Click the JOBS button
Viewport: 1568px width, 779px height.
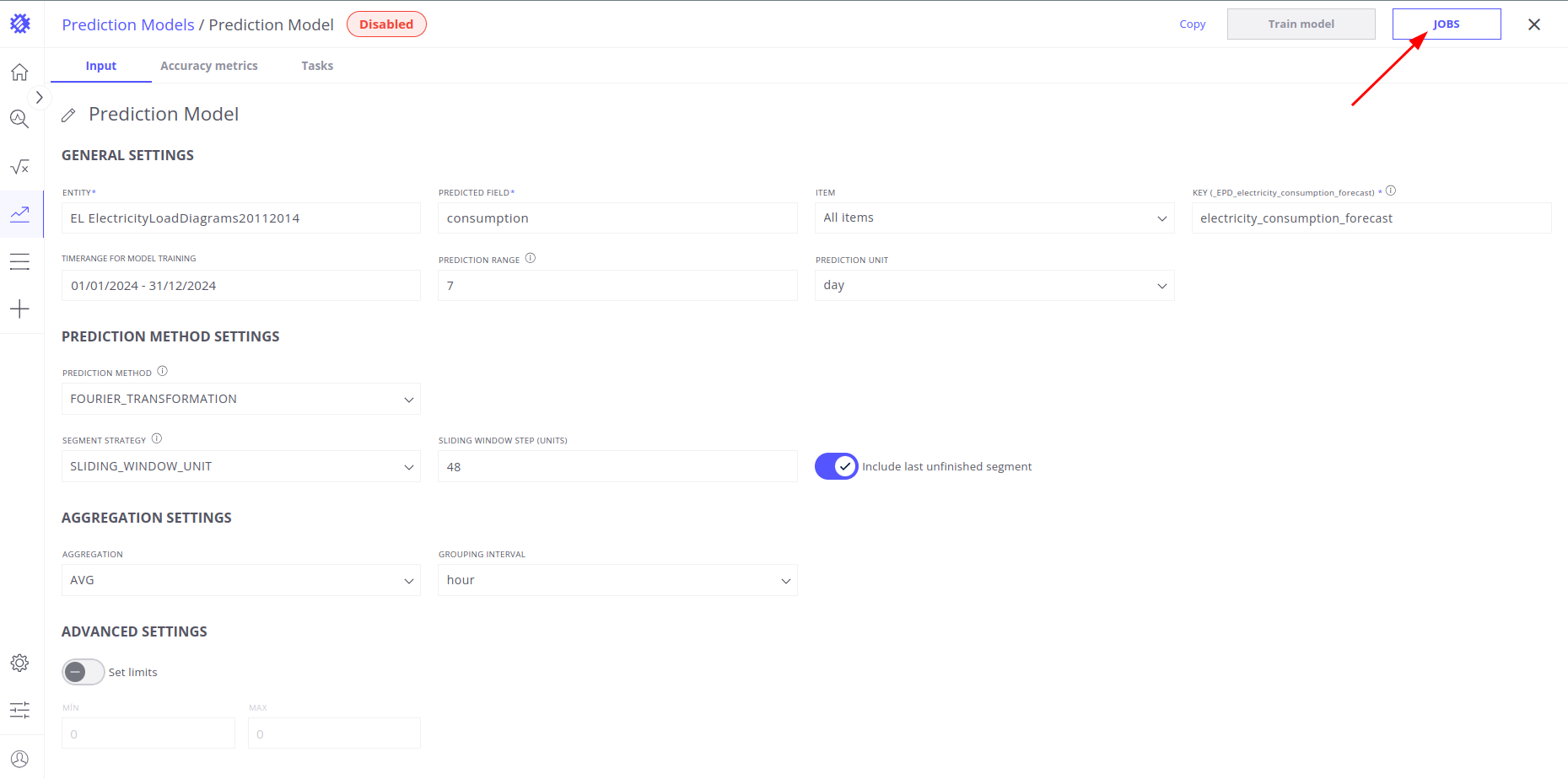click(1446, 24)
